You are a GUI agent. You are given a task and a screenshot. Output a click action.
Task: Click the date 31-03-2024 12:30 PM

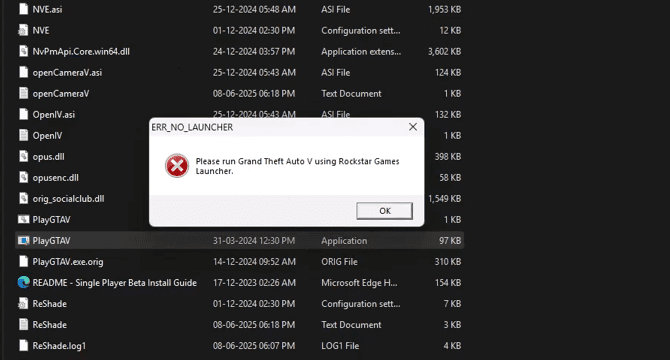coord(254,241)
